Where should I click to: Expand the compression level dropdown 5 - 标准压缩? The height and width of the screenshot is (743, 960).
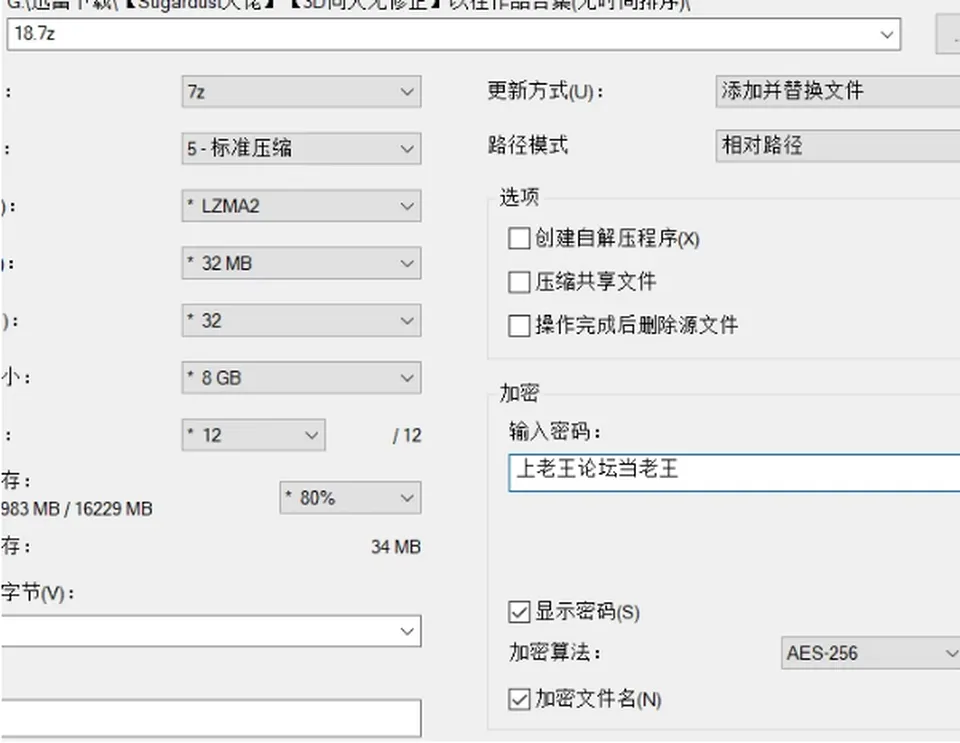pyautogui.click(x=301, y=149)
